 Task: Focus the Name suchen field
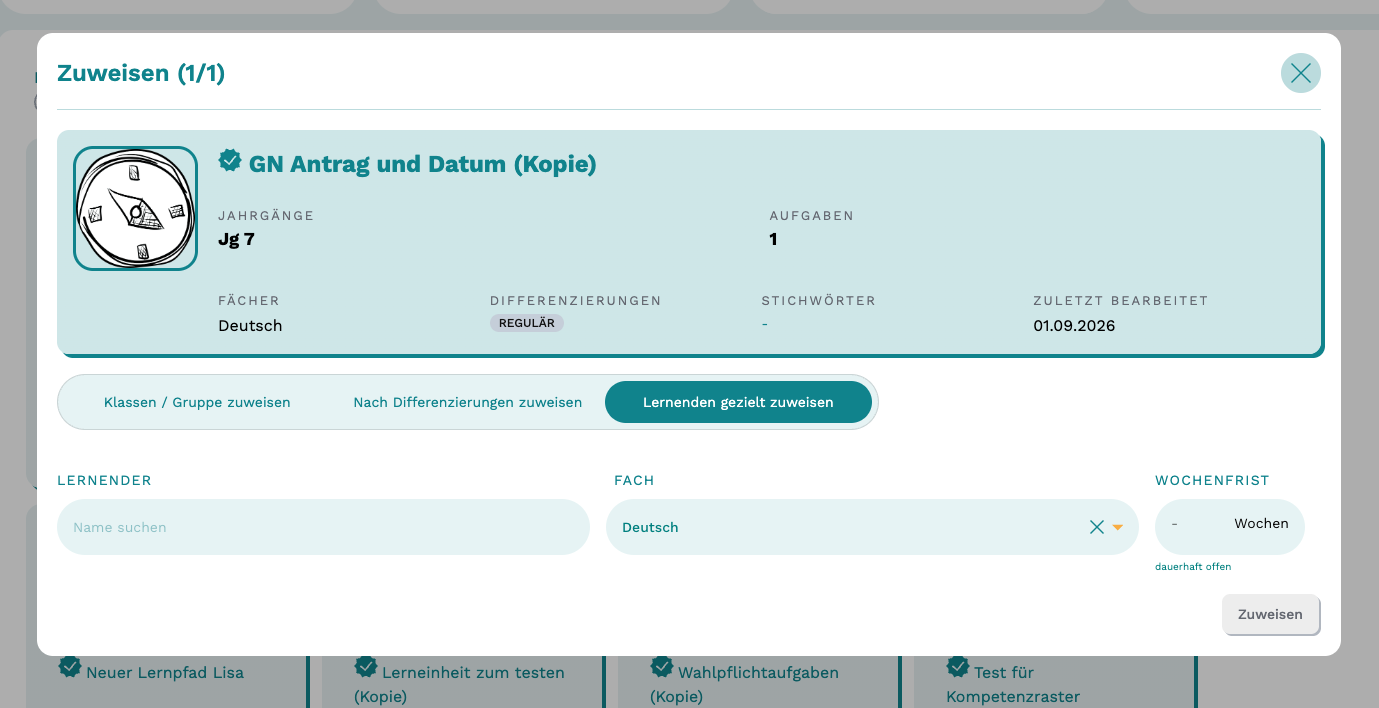(323, 527)
